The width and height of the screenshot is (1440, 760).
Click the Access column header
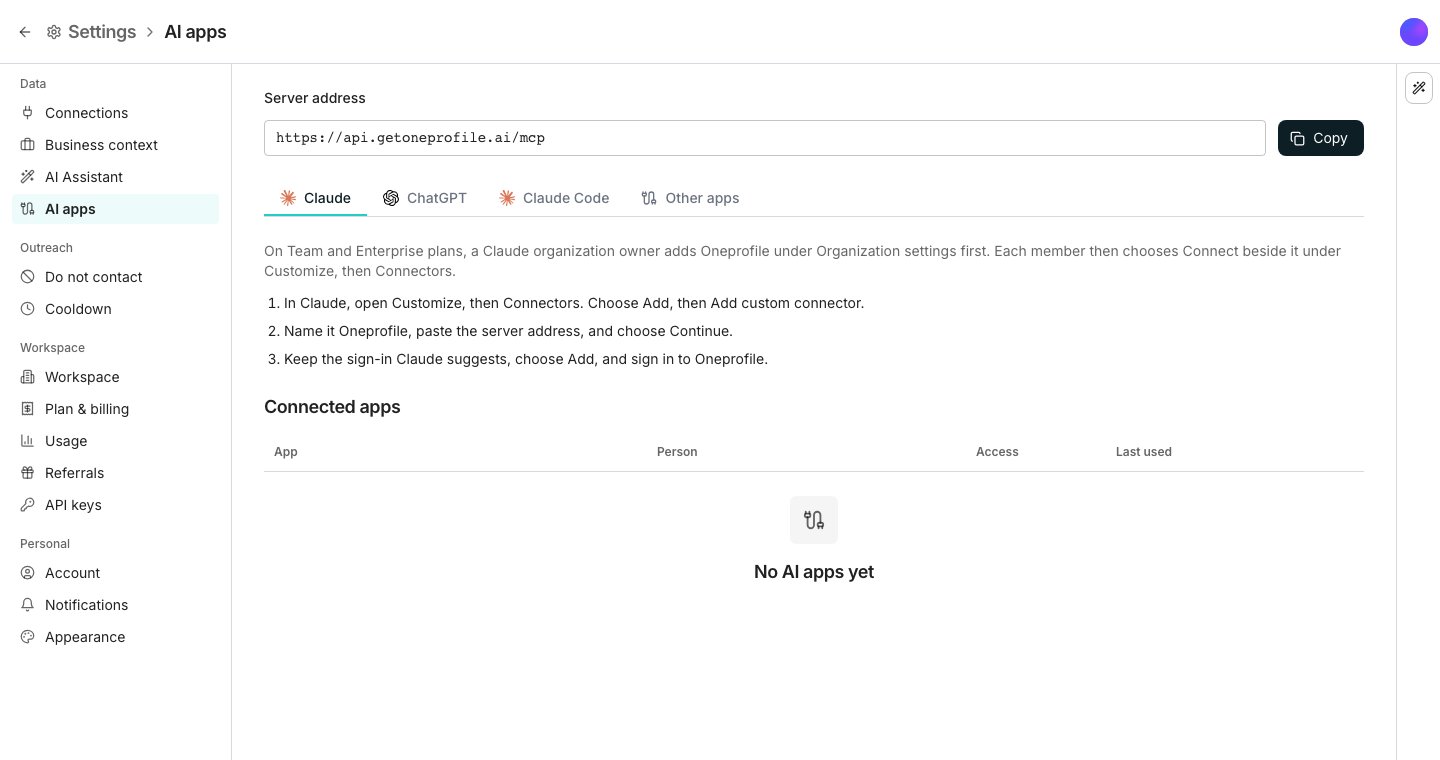[997, 452]
